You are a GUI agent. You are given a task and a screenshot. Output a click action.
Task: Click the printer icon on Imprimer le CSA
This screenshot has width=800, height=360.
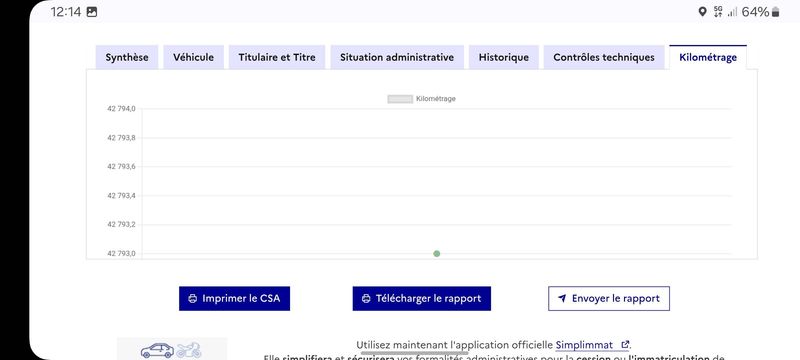point(192,299)
